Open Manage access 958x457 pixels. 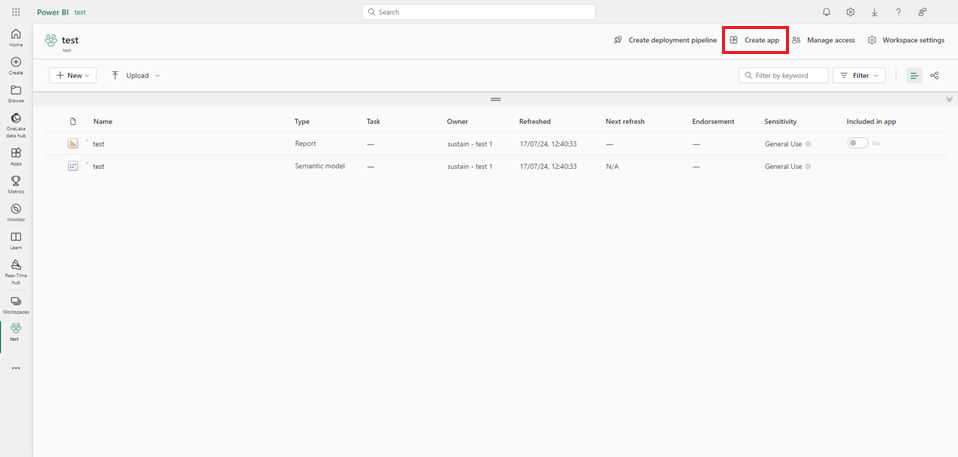click(x=823, y=40)
